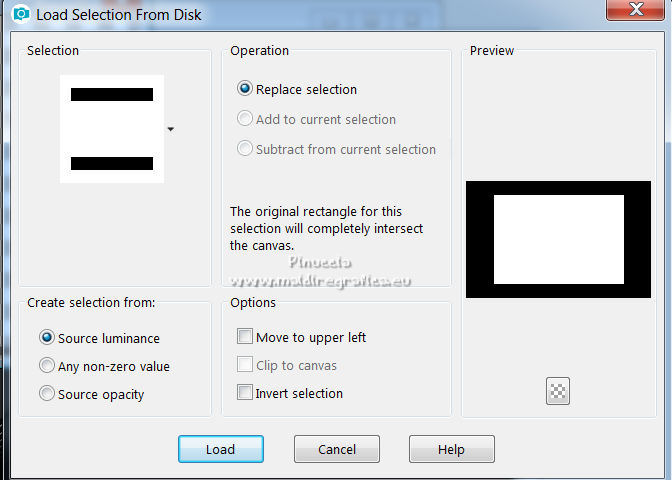Click the black and white preview image
This screenshot has width=672, height=480.
tap(558, 239)
